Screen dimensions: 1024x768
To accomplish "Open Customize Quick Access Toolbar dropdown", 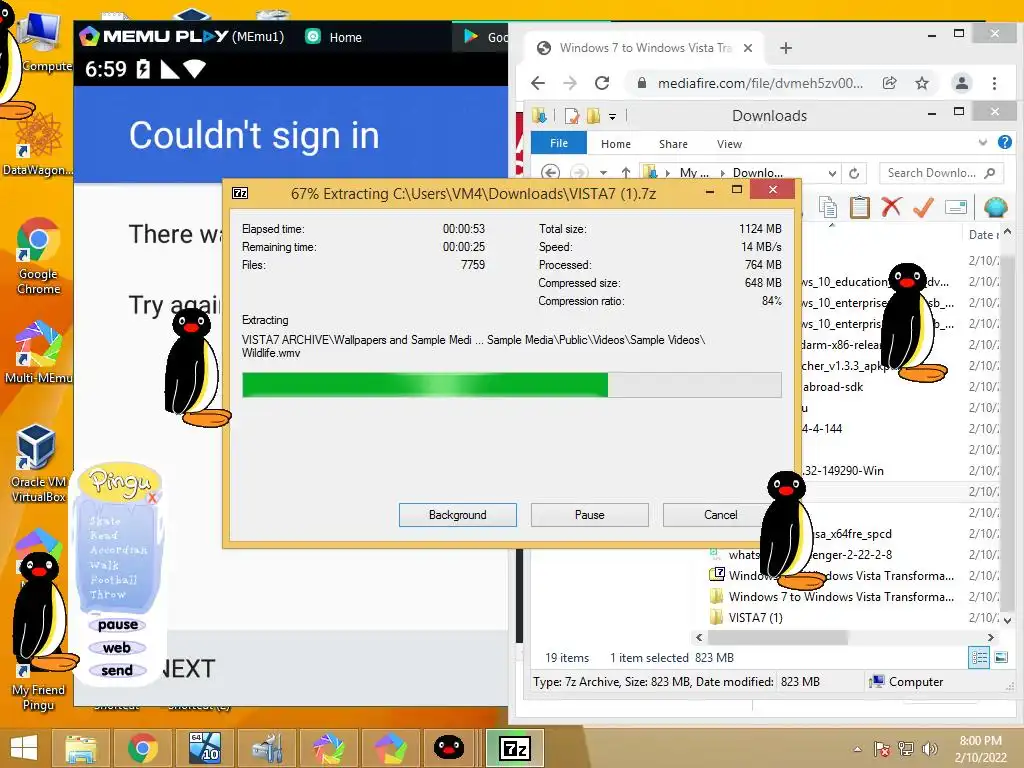I will [x=613, y=117].
